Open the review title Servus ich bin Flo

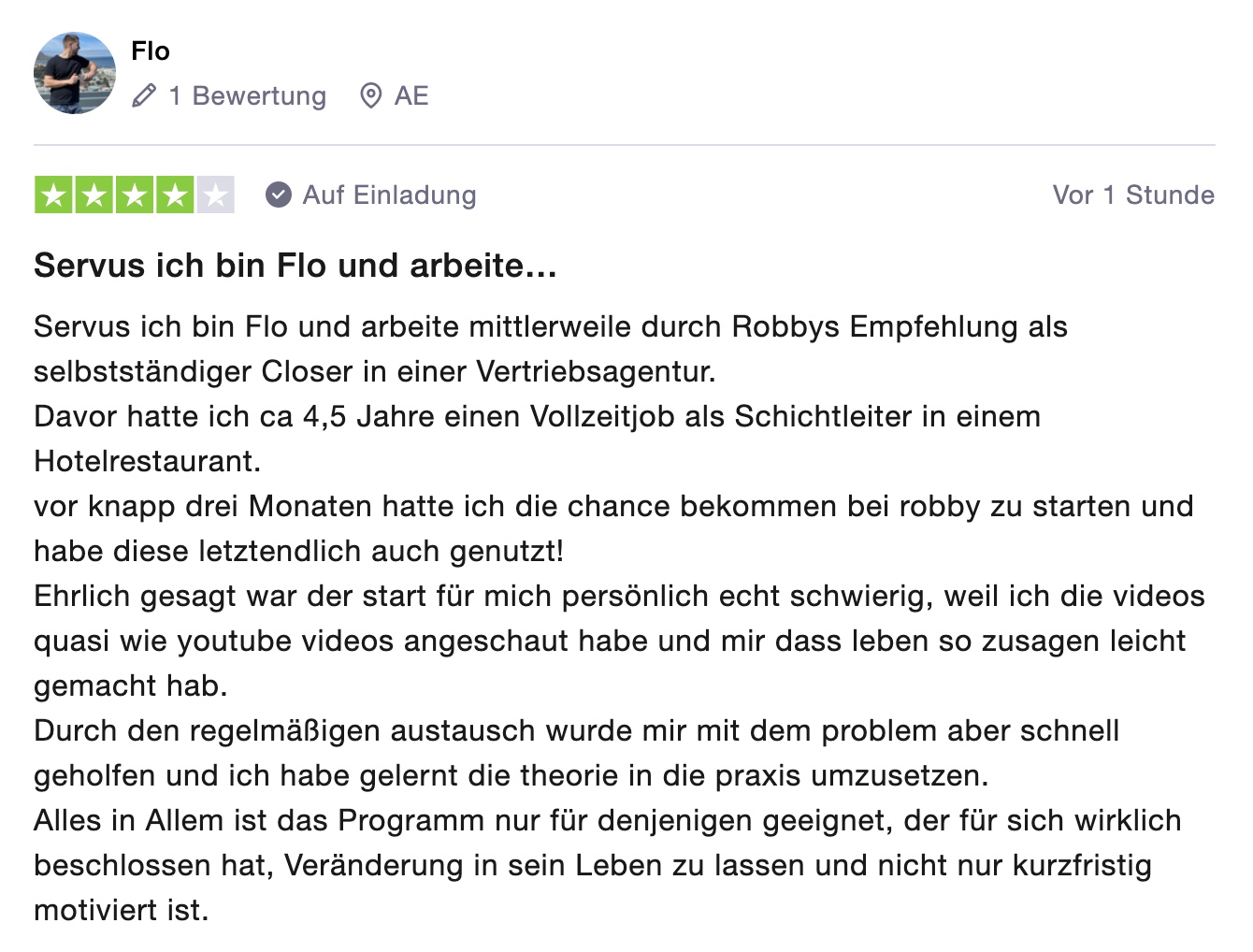(295, 266)
